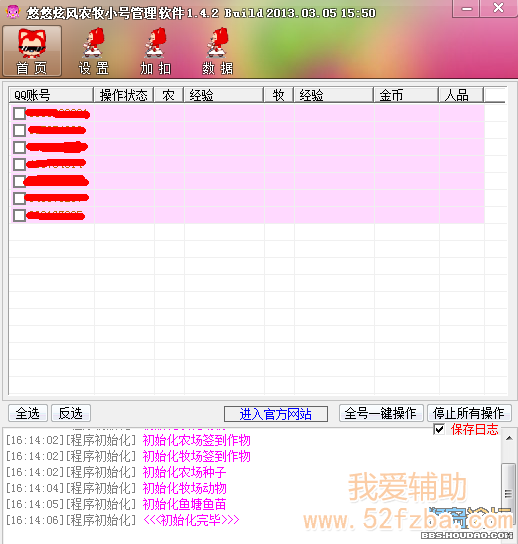The image size is (518, 544).
Task: Click the 金币 column header
Action: coord(406,95)
